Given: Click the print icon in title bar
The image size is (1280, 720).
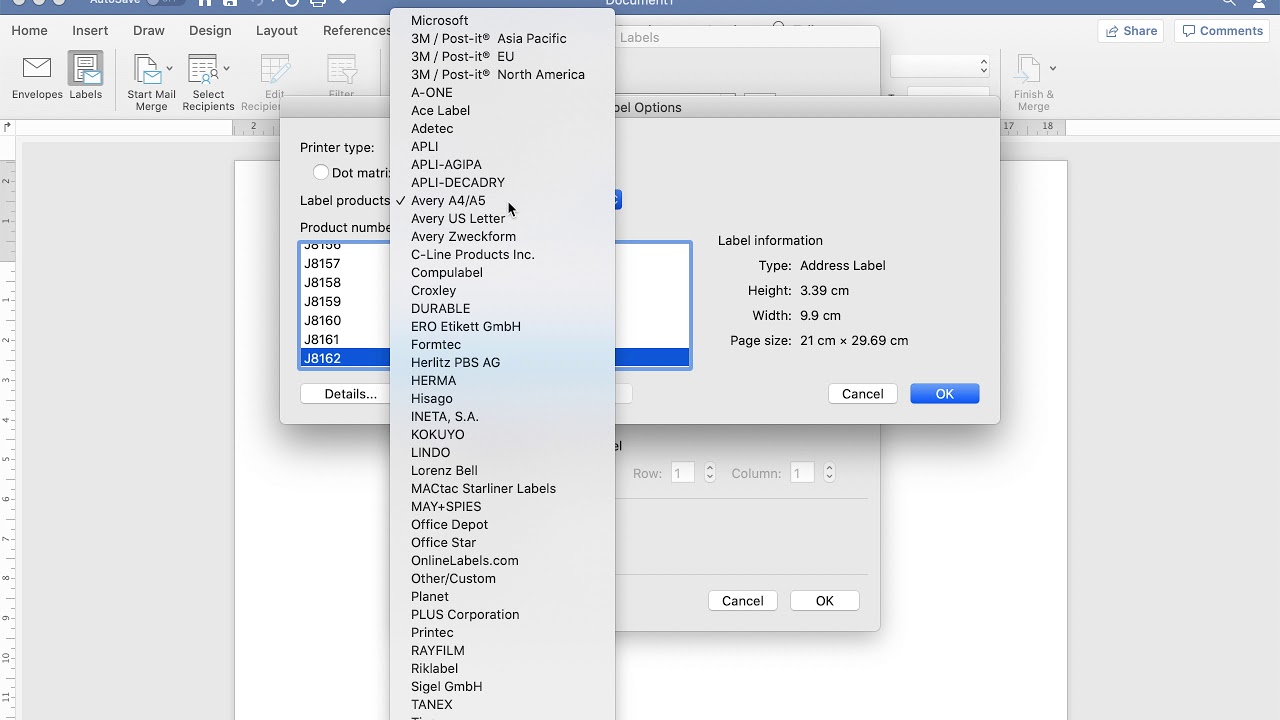Looking at the screenshot, I should pos(318,3).
